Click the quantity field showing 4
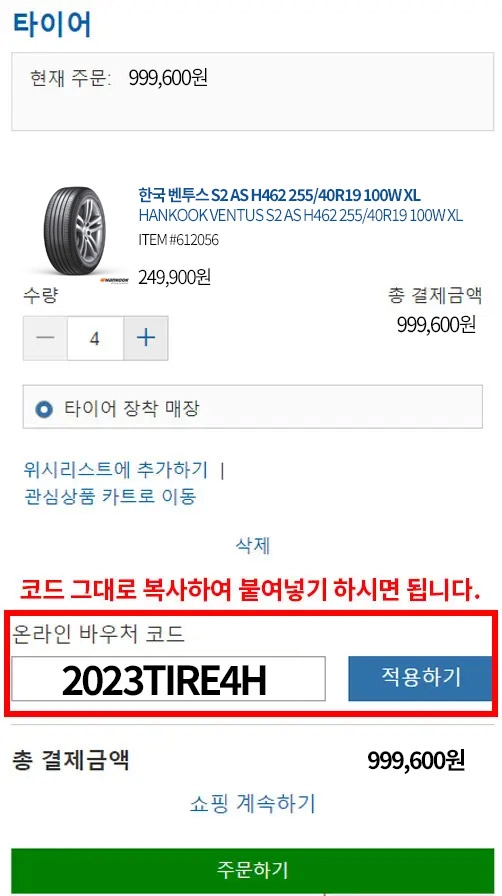This screenshot has height=896, width=502. tap(95, 338)
